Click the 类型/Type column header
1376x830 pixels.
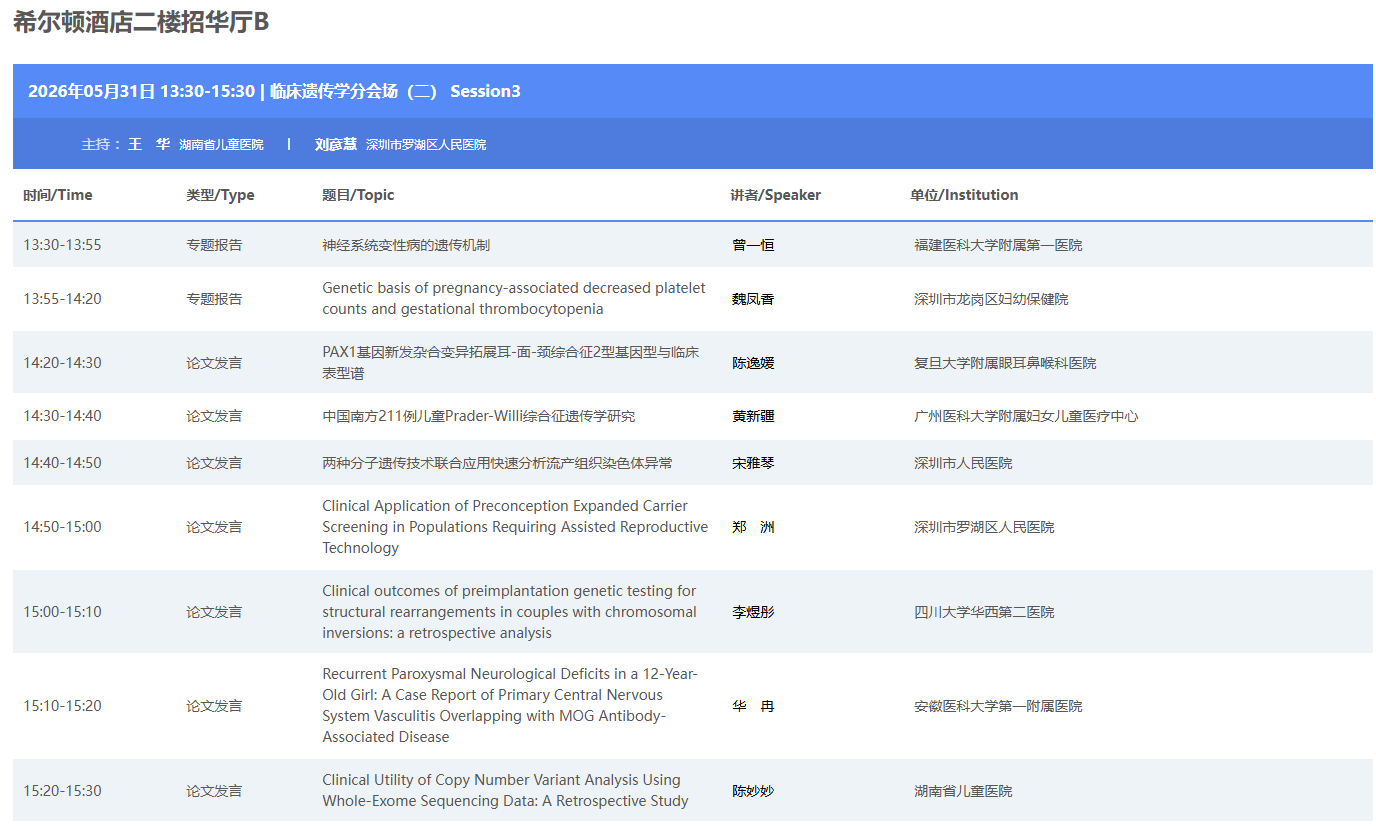(x=220, y=195)
